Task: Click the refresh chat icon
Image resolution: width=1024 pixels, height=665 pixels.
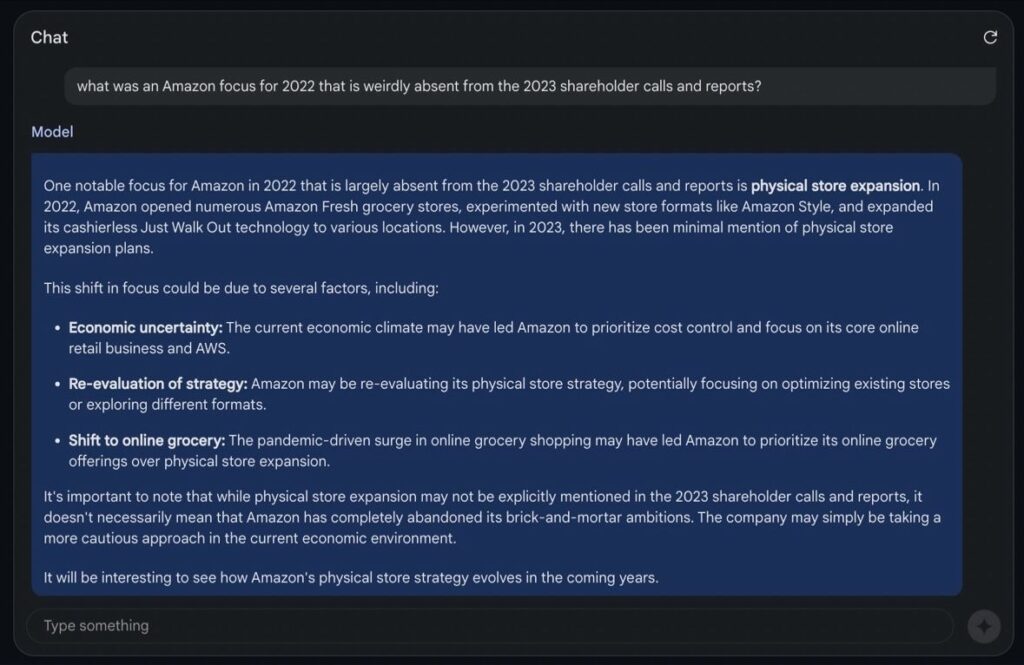Action: coord(990,38)
